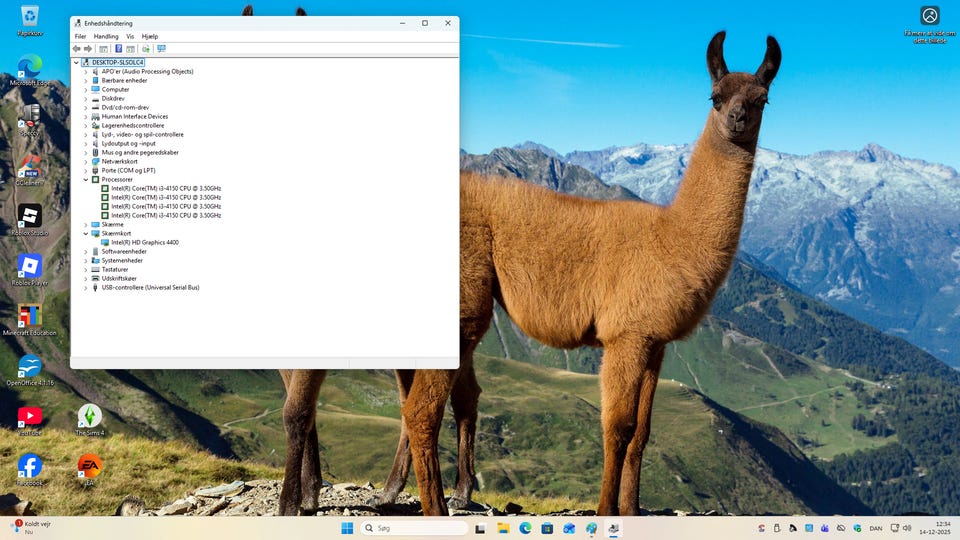The width and height of the screenshot is (960, 540).
Task: Open the Hjælp menu
Action: (150, 36)
